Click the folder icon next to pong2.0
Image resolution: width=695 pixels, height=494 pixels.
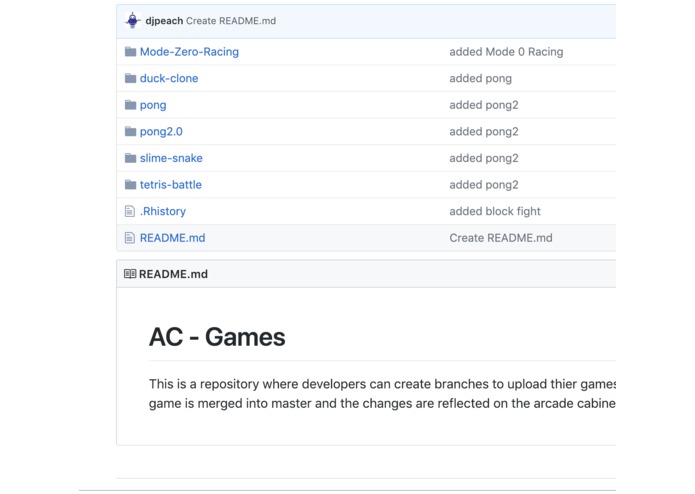pos(130,132)
